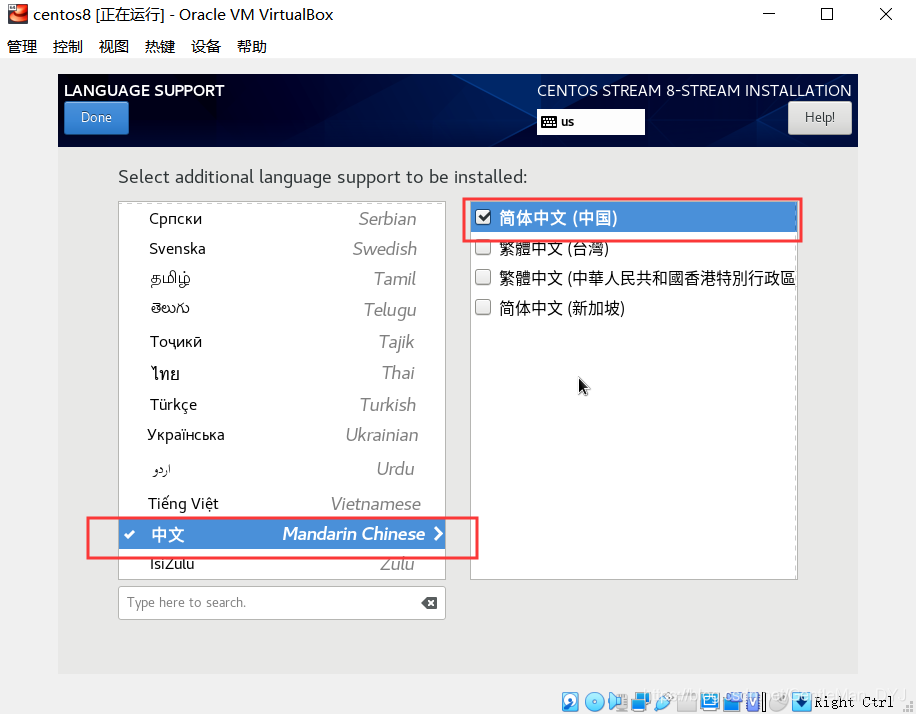
Task: Enable the 简体中文 (新加坡) option
Action: click(483, 306)
